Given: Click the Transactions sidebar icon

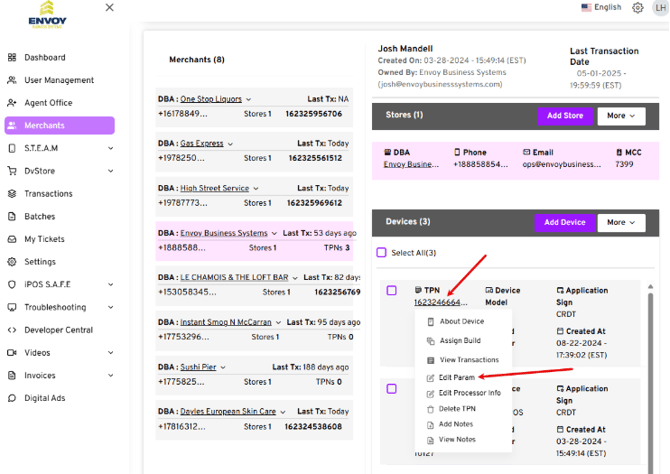Looking at the screenshot, I should coord(12,194).
